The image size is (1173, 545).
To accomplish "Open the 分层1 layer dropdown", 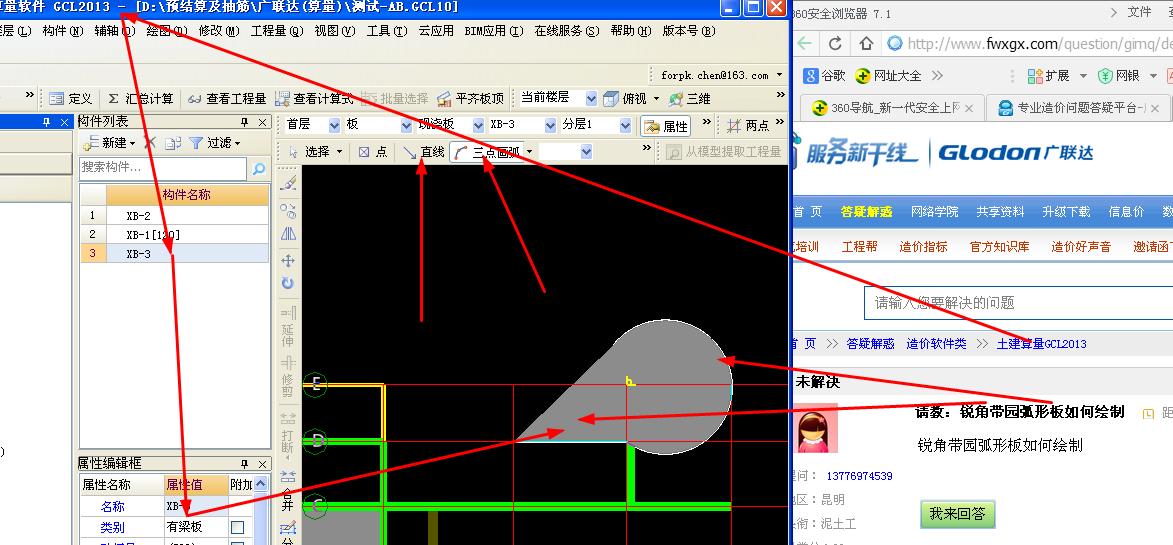I will 625,125.
